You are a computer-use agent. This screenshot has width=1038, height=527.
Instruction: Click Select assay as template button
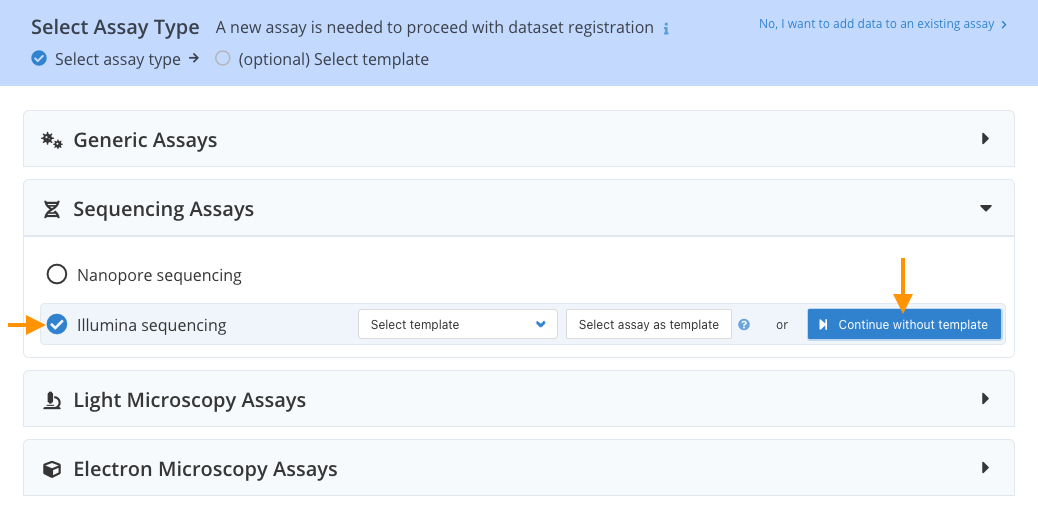(x=649, y=324)
